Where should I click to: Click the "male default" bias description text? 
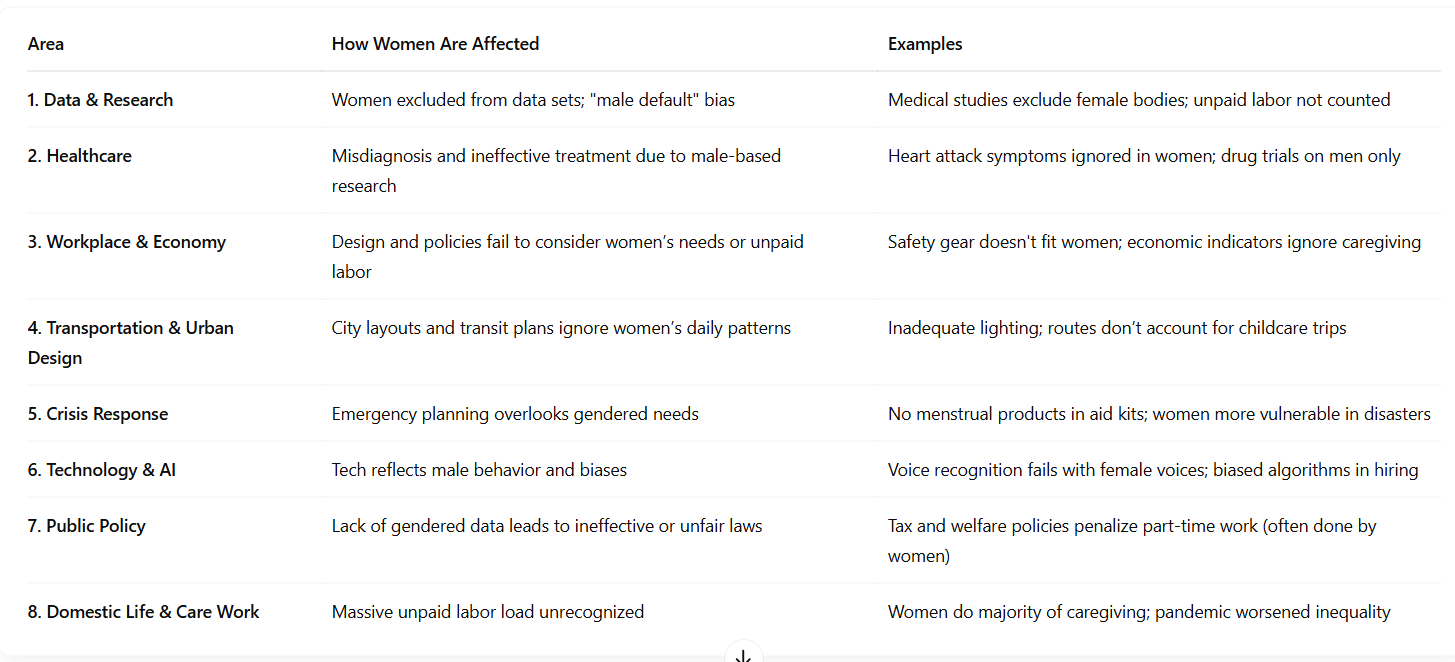(x=533, y=100)
